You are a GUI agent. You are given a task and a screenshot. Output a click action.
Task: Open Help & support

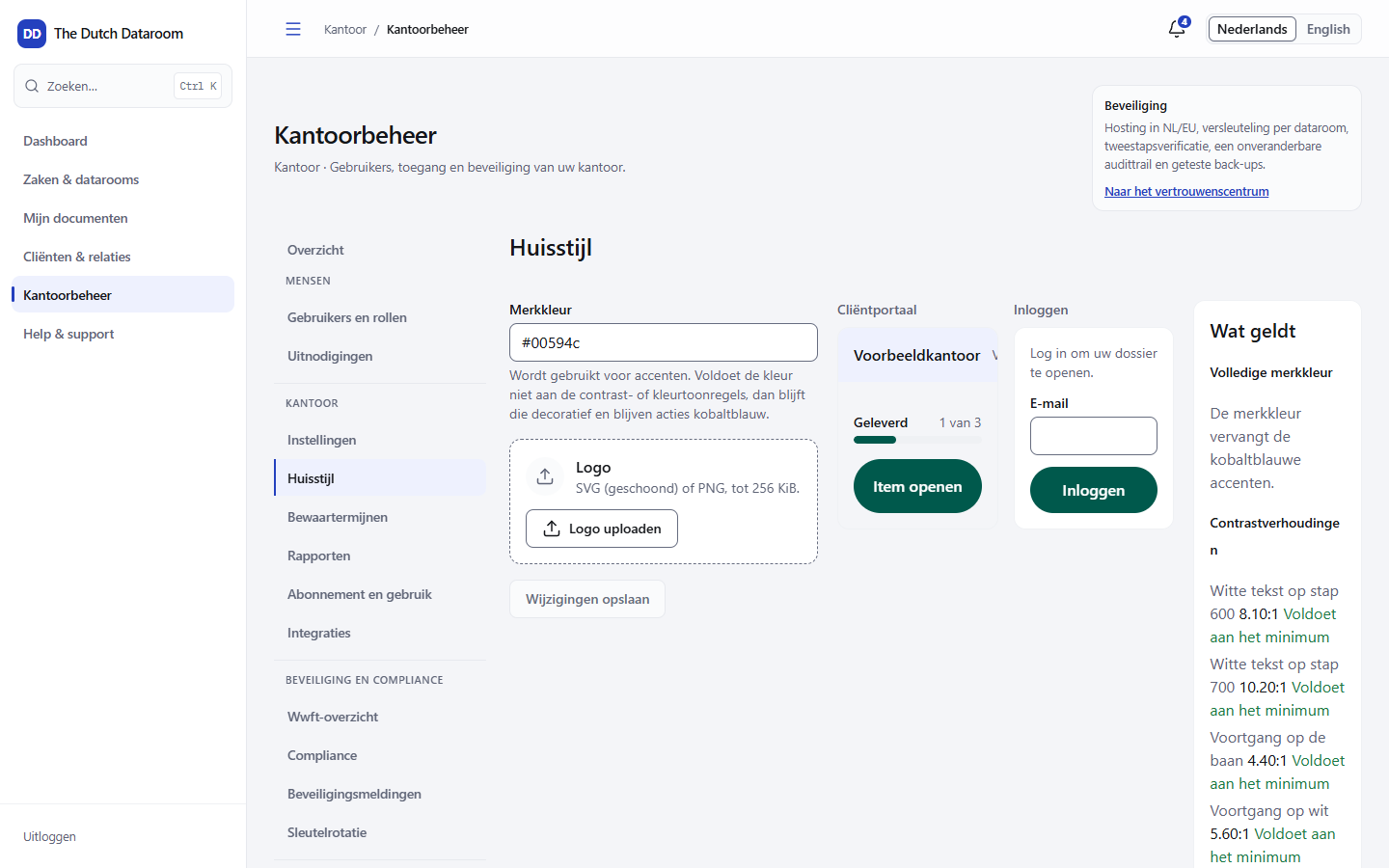click(123, 334)
